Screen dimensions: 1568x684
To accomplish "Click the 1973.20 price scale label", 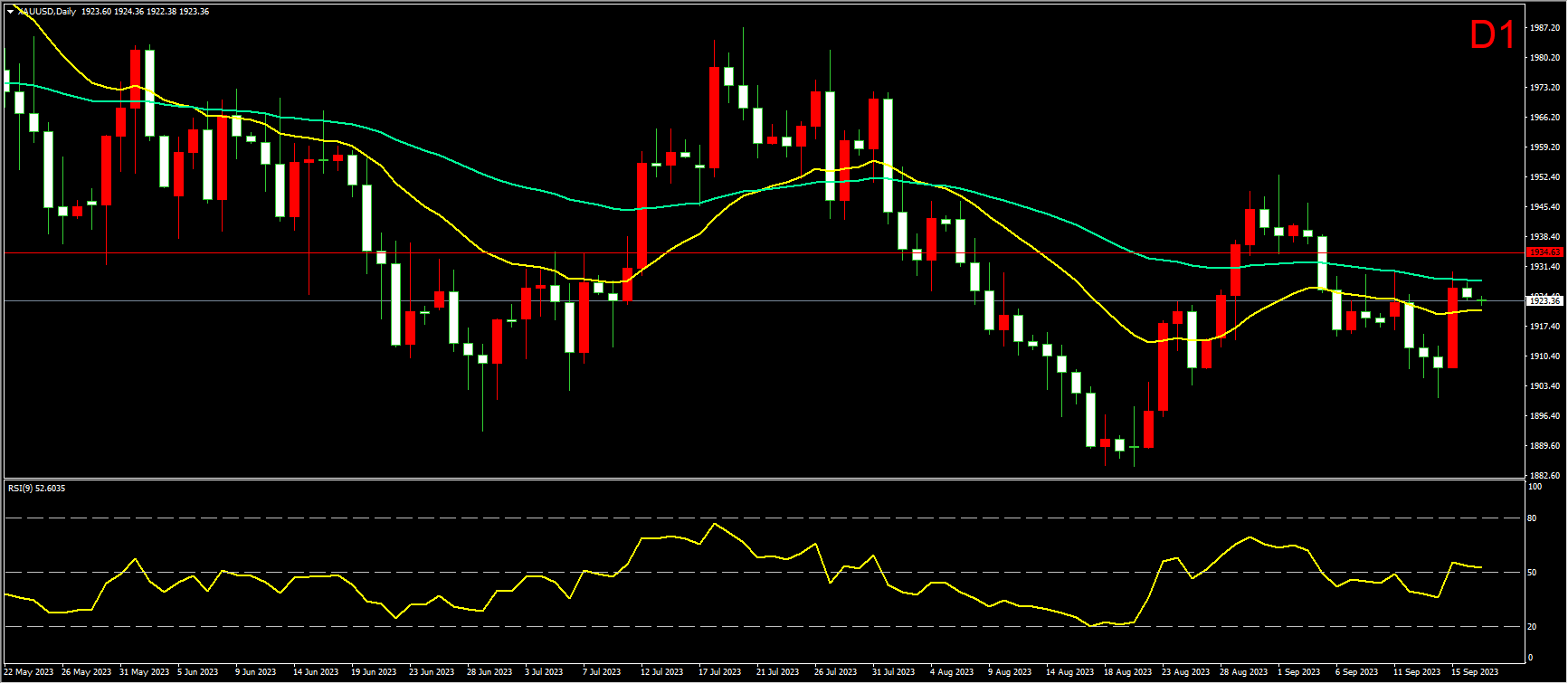I will [1544, 88].
